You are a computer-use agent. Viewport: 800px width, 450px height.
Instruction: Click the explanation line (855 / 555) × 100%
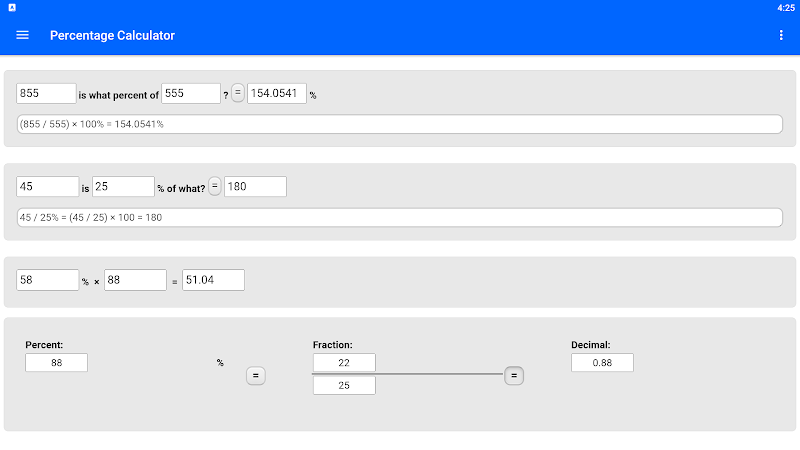tap(399, 124)
